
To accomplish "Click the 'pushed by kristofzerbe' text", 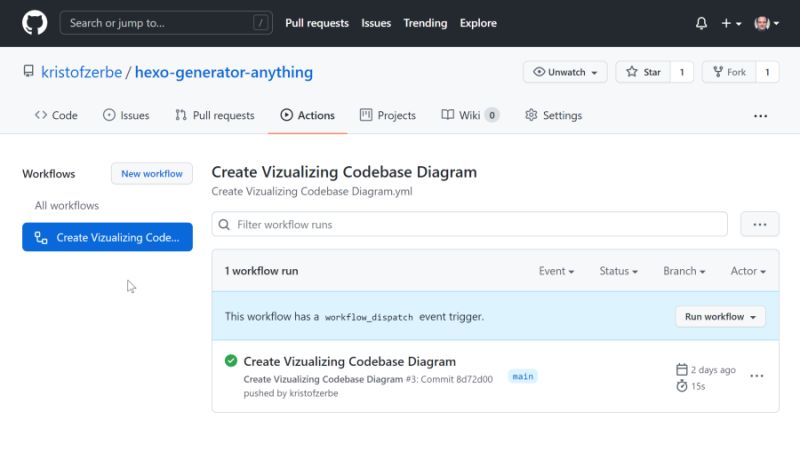I will click(x=291, y=393).
